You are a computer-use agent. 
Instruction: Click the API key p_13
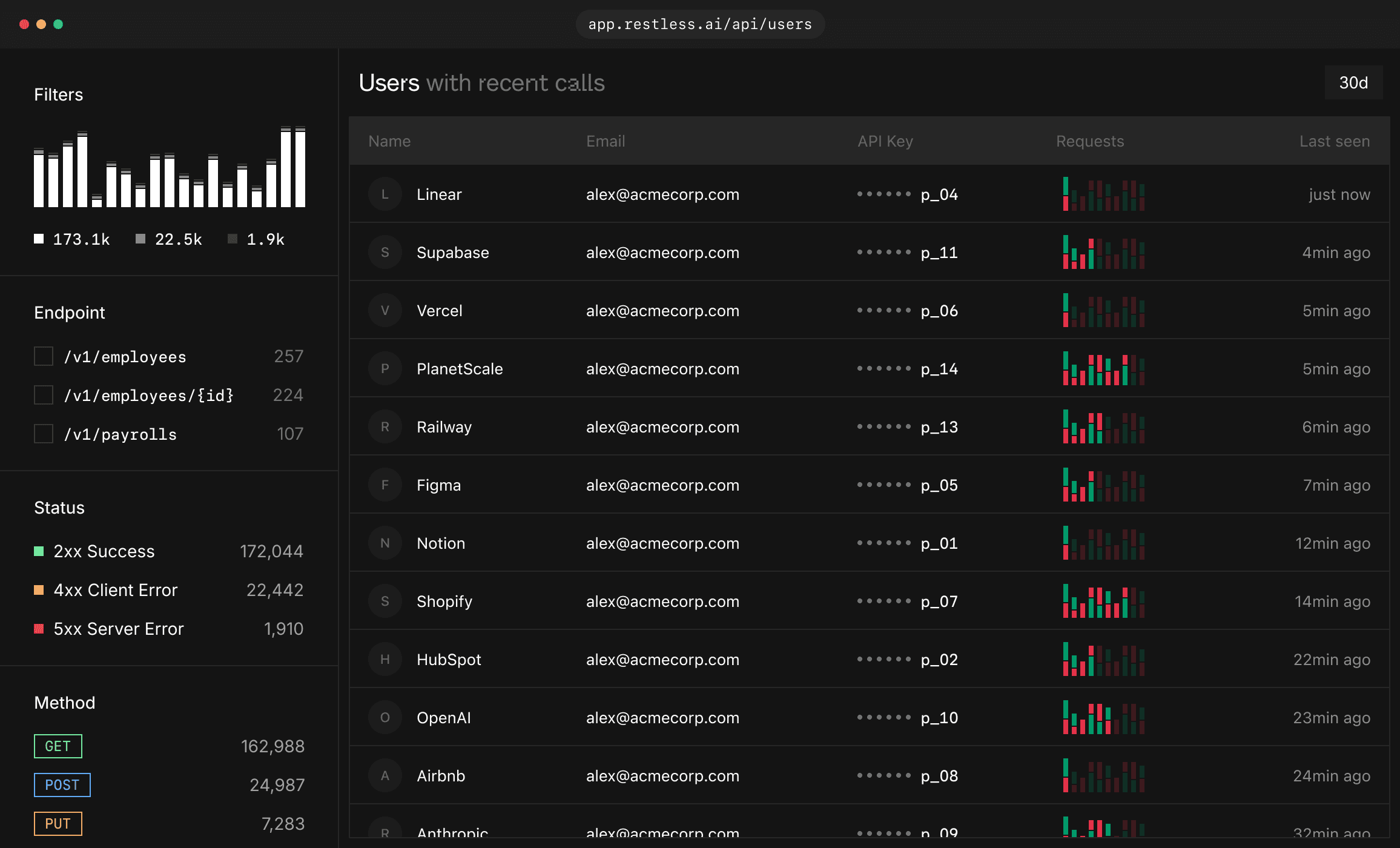939,427
